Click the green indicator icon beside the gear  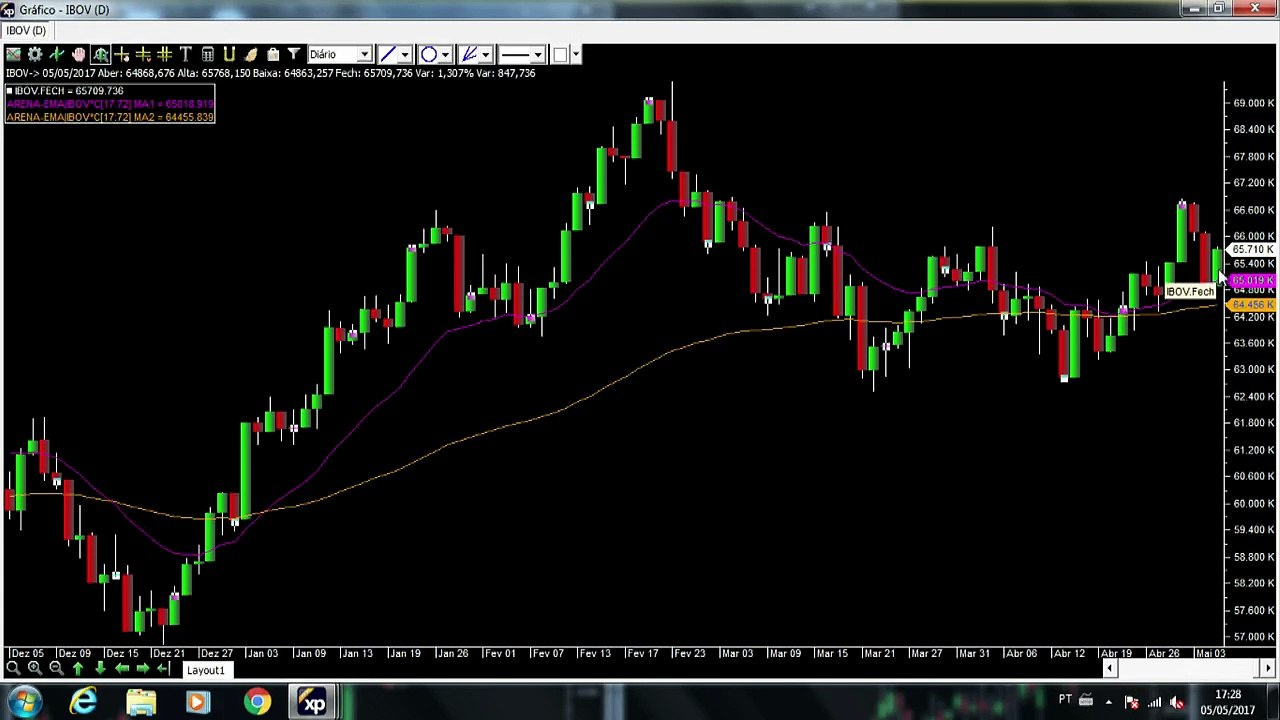click(57, 54)
